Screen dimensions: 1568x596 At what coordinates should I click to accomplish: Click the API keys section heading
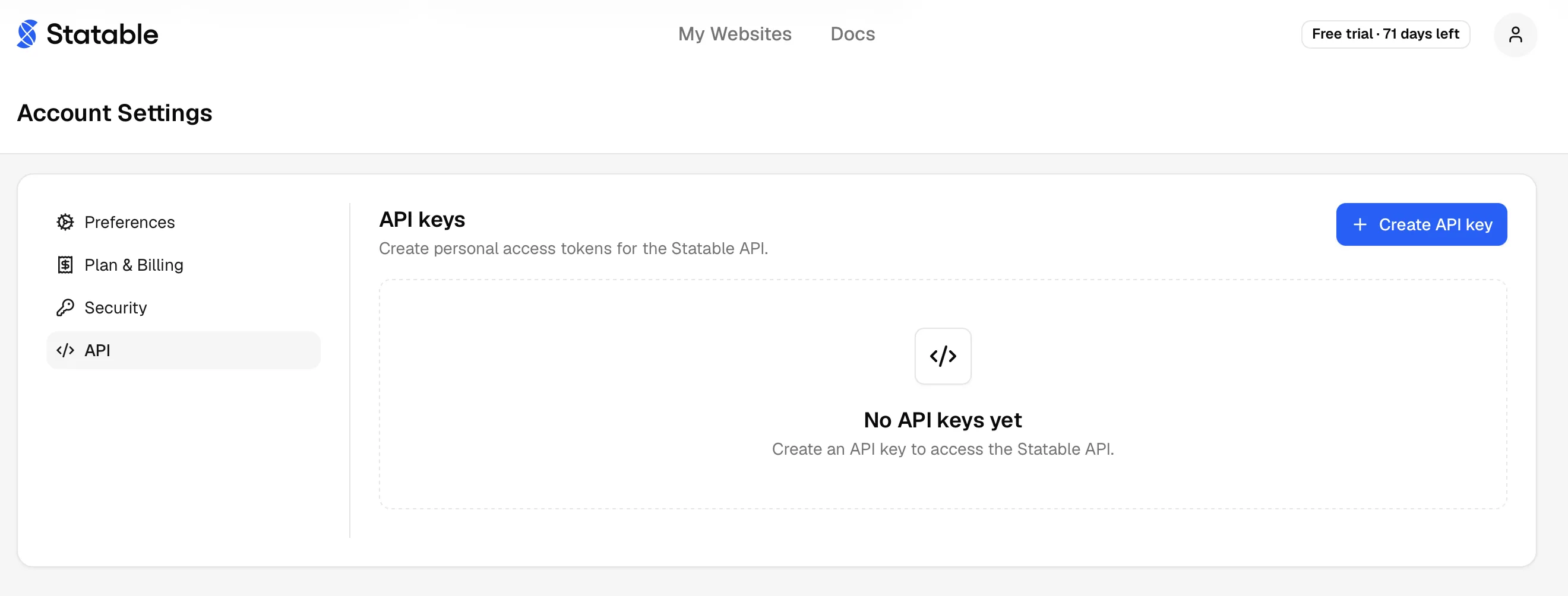(422, 220)
